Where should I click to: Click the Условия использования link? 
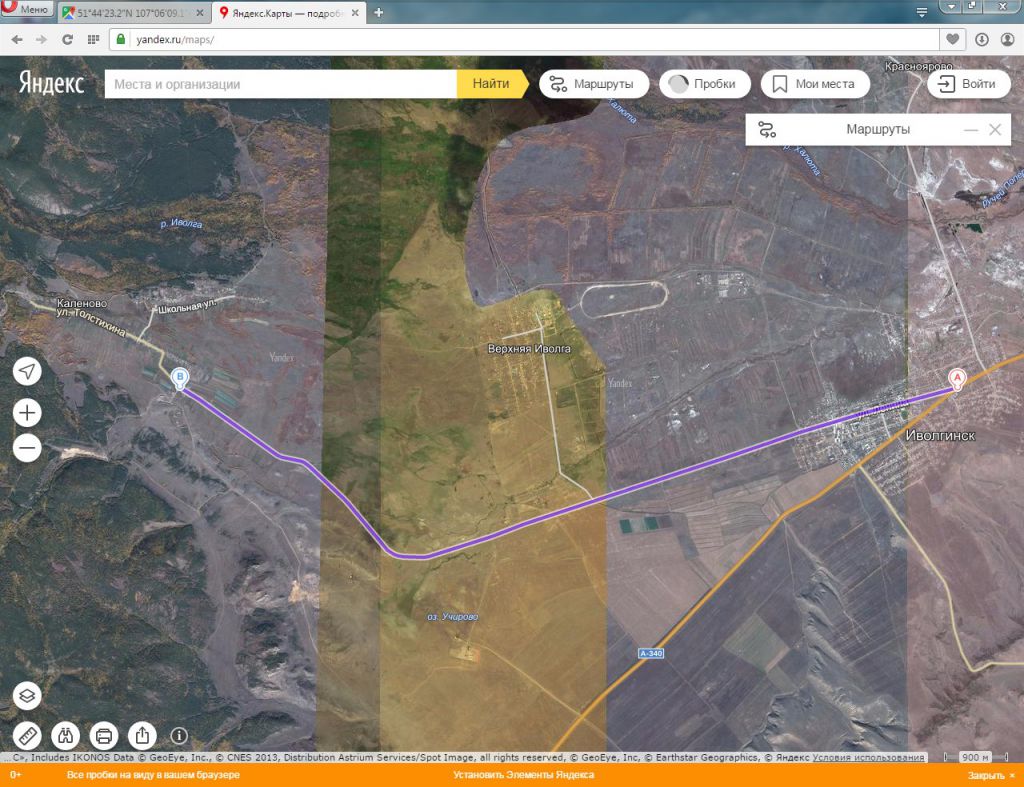tap(869, 758)
